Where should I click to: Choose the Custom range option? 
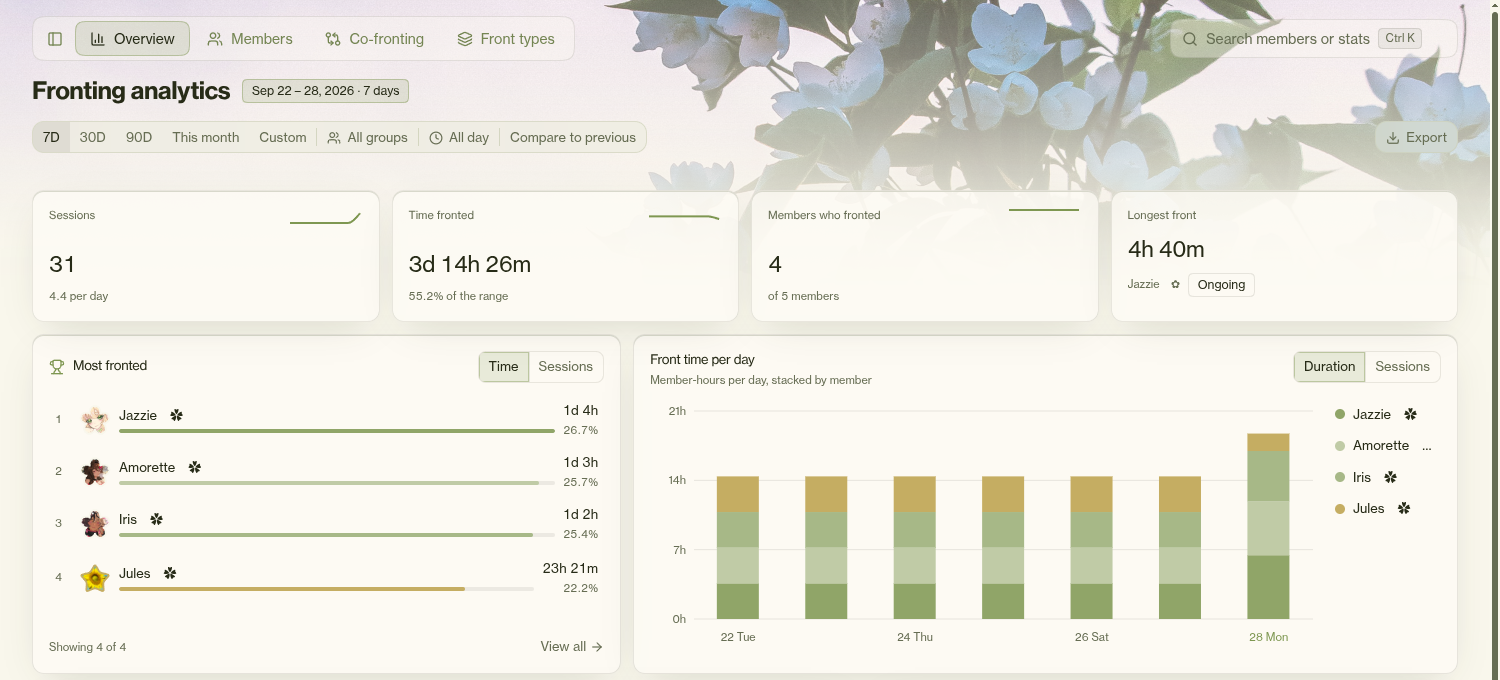coord(283,137)
